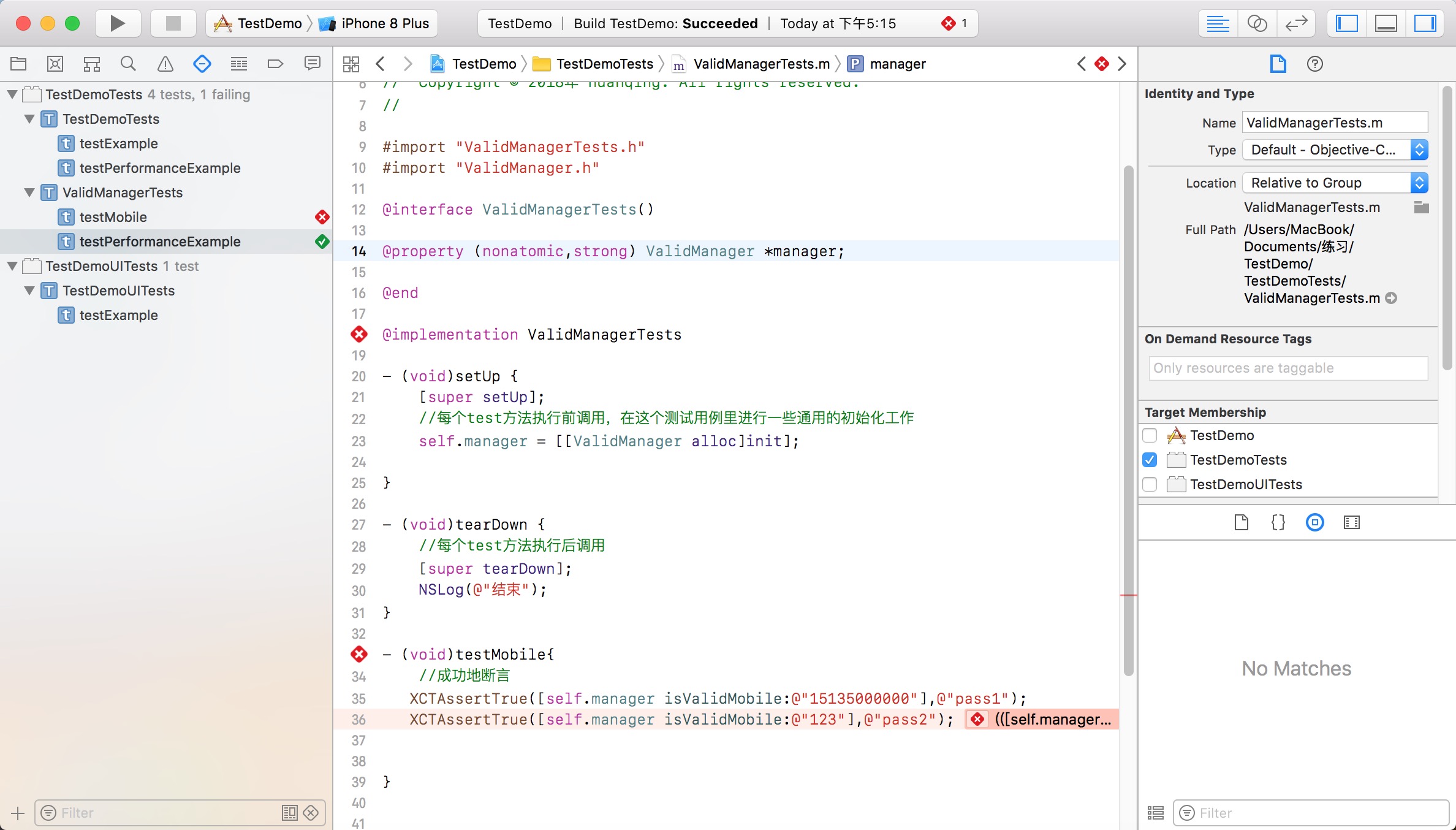Open the Report navigator

[x=313, y=63]
